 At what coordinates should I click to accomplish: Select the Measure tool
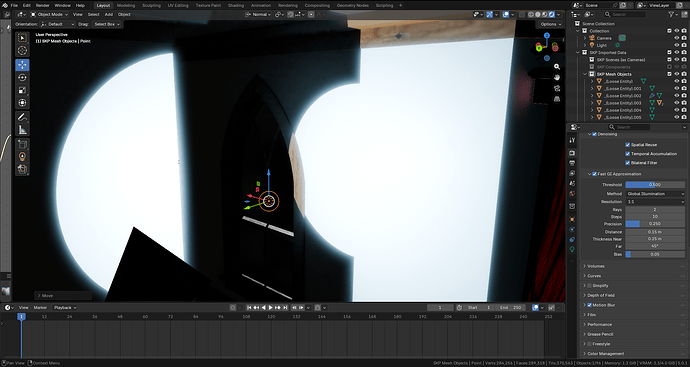pos(22,130)
